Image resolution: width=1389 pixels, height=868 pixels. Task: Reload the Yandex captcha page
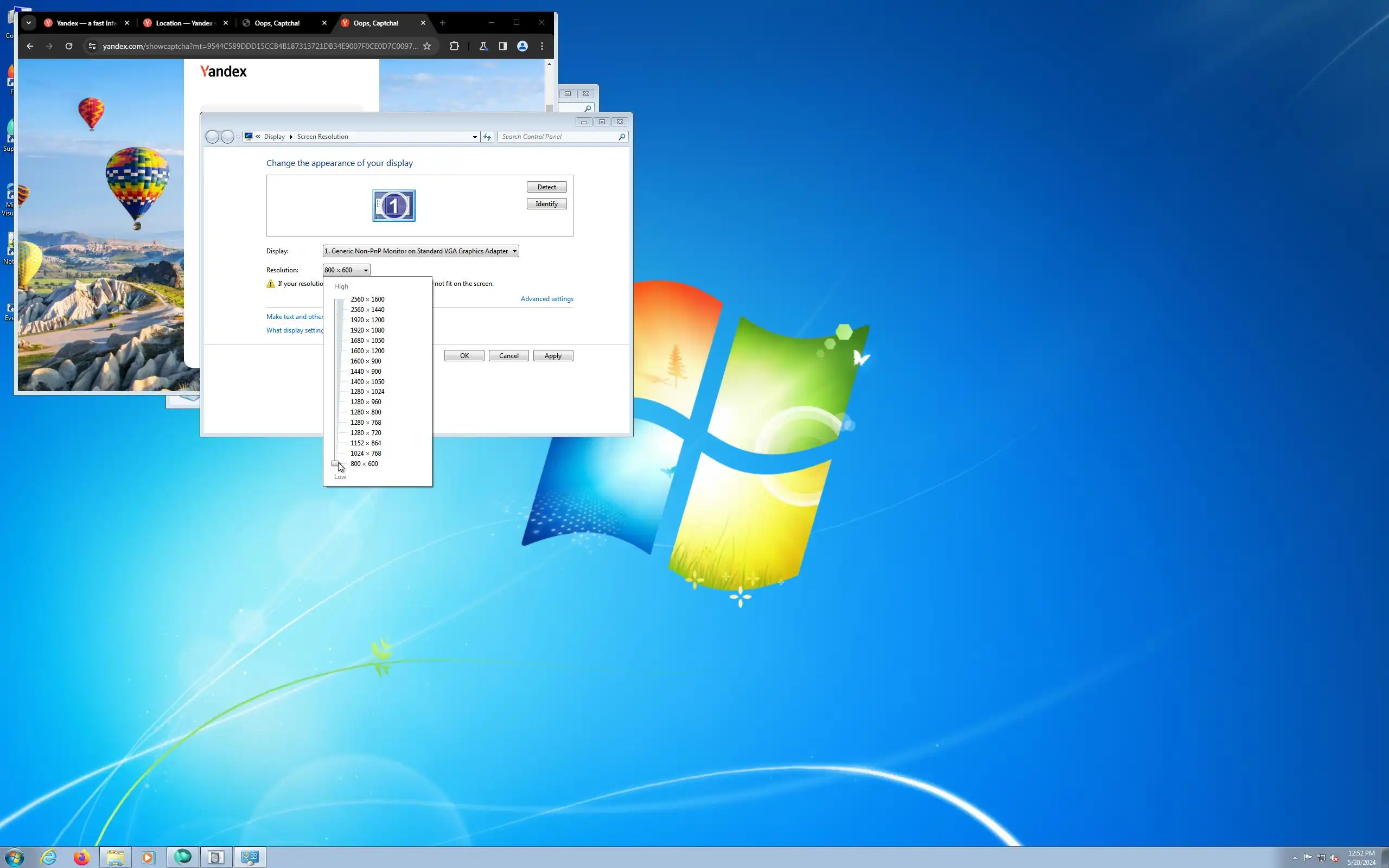69,46
